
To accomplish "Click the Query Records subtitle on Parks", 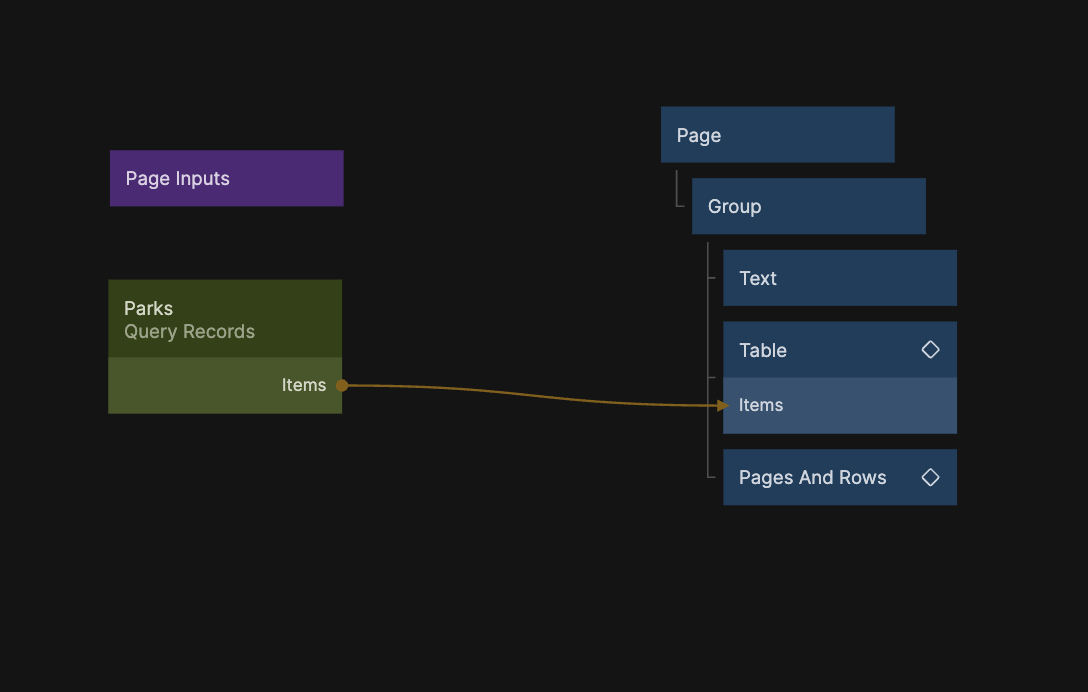I will point(189,332).
